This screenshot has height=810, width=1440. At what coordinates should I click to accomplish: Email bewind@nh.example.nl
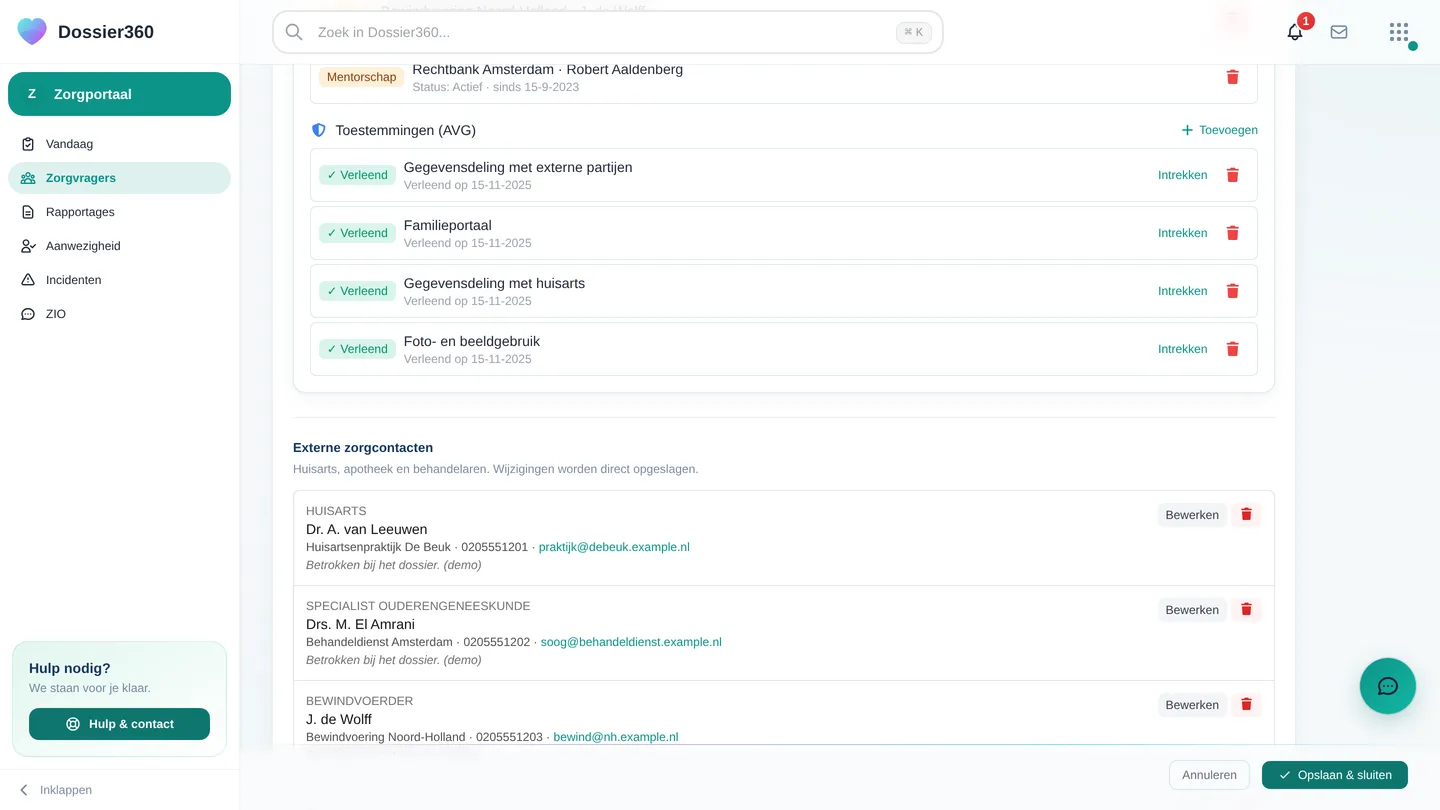616,737
